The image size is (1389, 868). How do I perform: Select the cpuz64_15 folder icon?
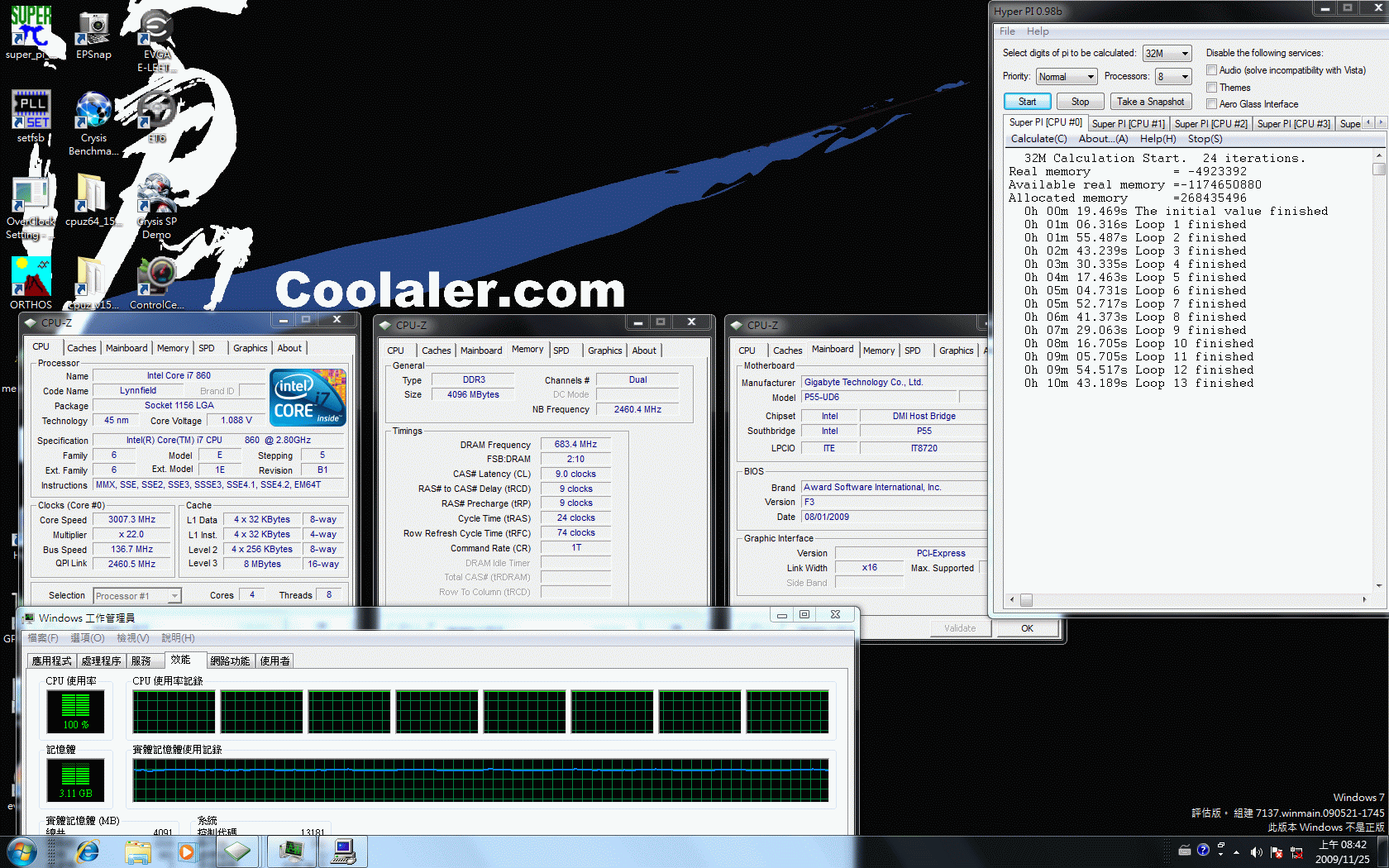click(91, 200)
